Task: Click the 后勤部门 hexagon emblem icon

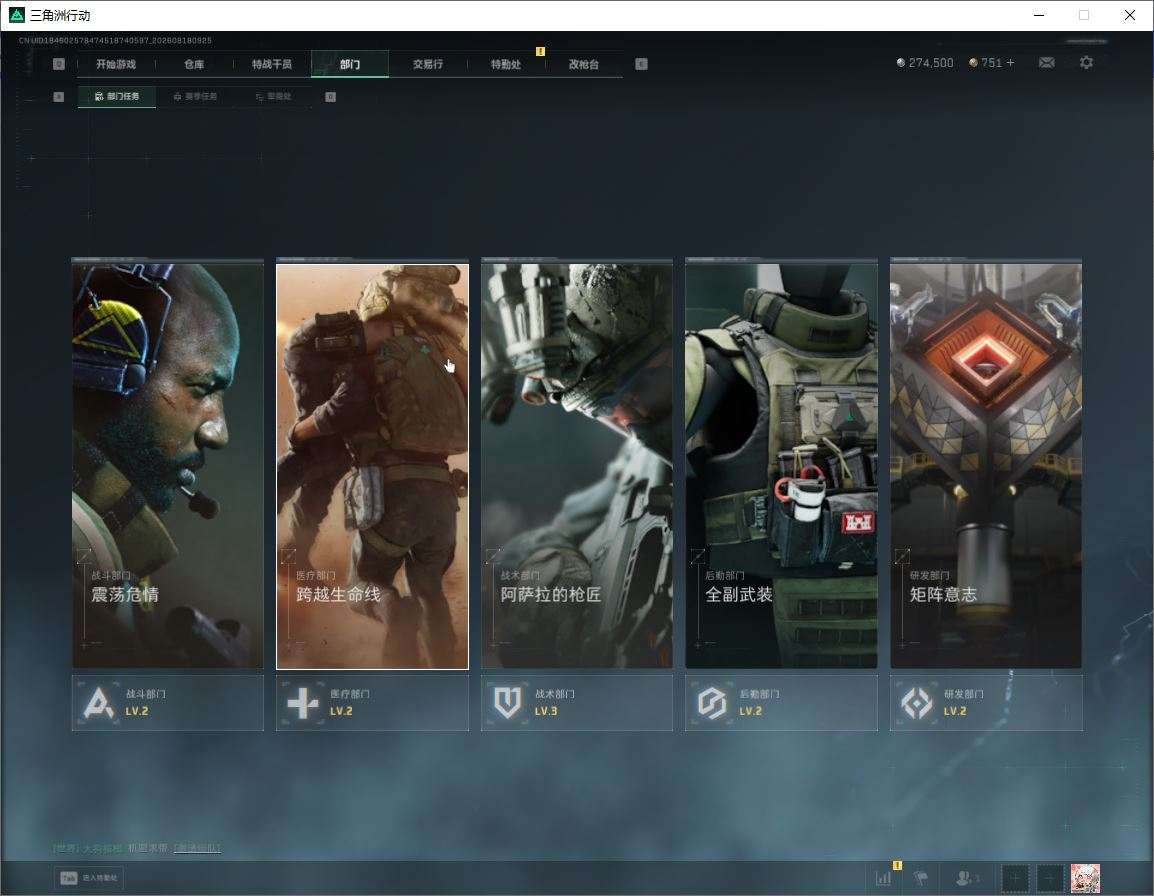Action: tap(712, 702)
